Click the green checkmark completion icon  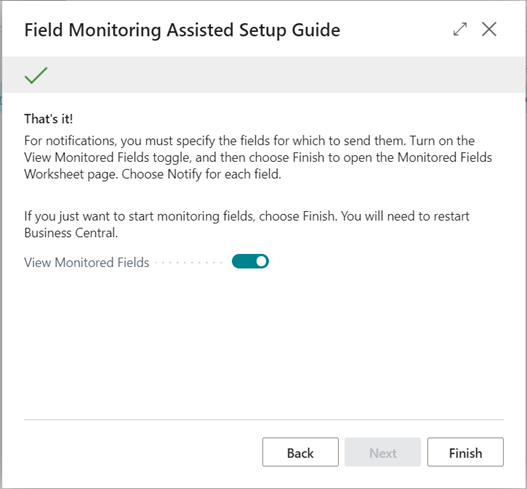click(36, 75)
